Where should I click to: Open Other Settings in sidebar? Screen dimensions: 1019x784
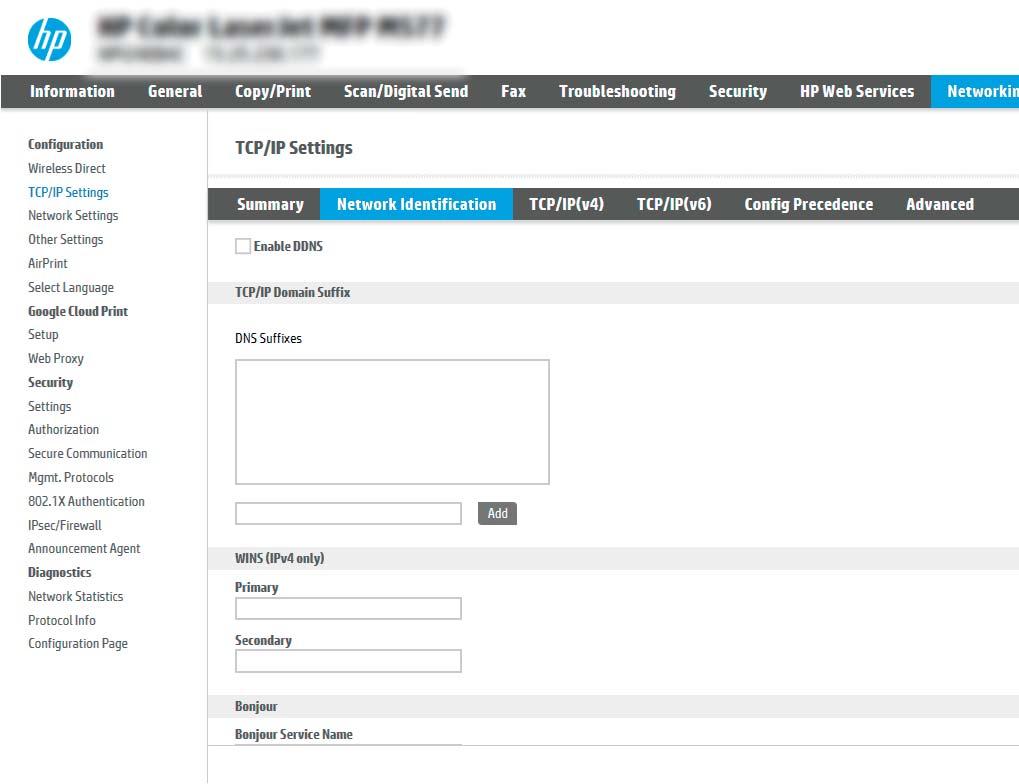[66, 240]
